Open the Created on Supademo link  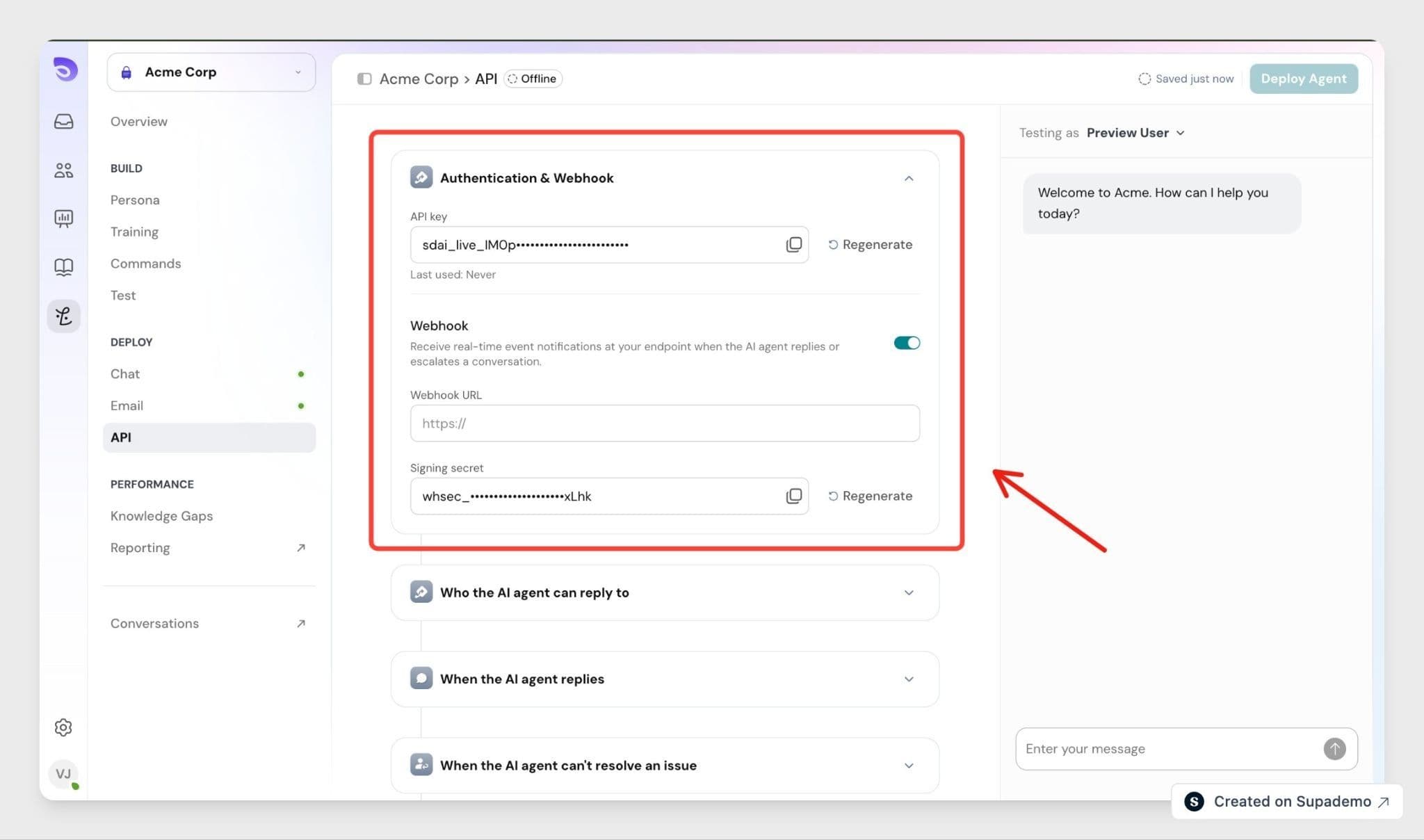[1286, 802]
